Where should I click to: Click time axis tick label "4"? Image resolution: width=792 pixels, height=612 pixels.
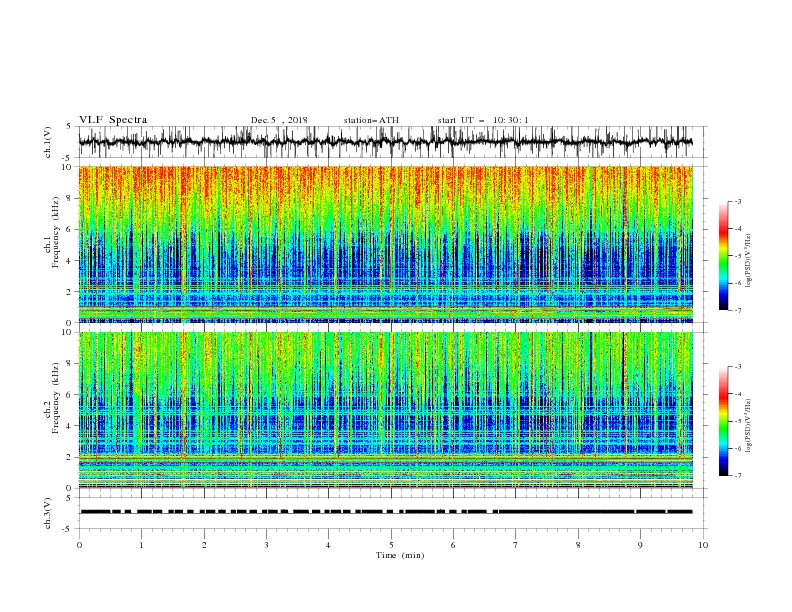(329, 545)
